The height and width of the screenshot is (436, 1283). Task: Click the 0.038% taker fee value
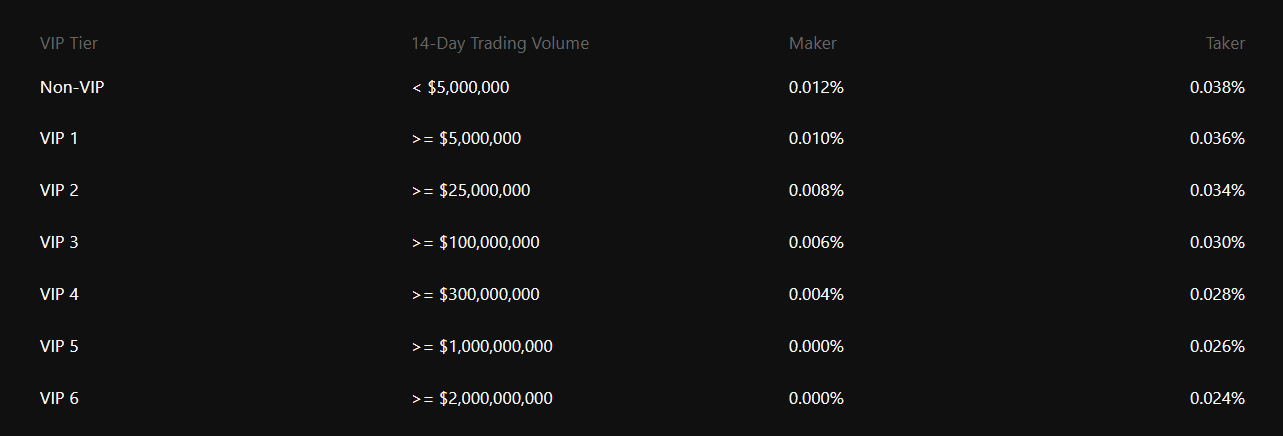click(x=1217, y=87)
